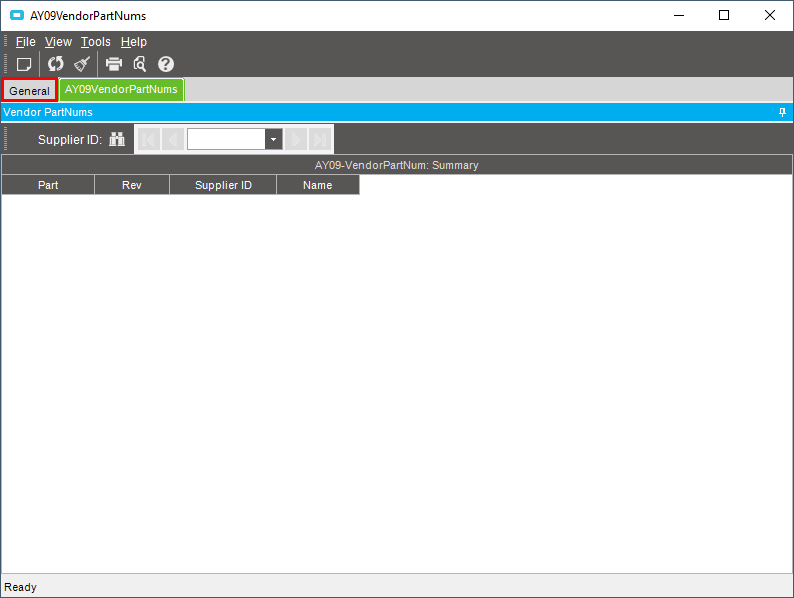Viewport: 794px width, 598px height.
Task: Click the Vendor PartNums panel title
Action: 48,112
